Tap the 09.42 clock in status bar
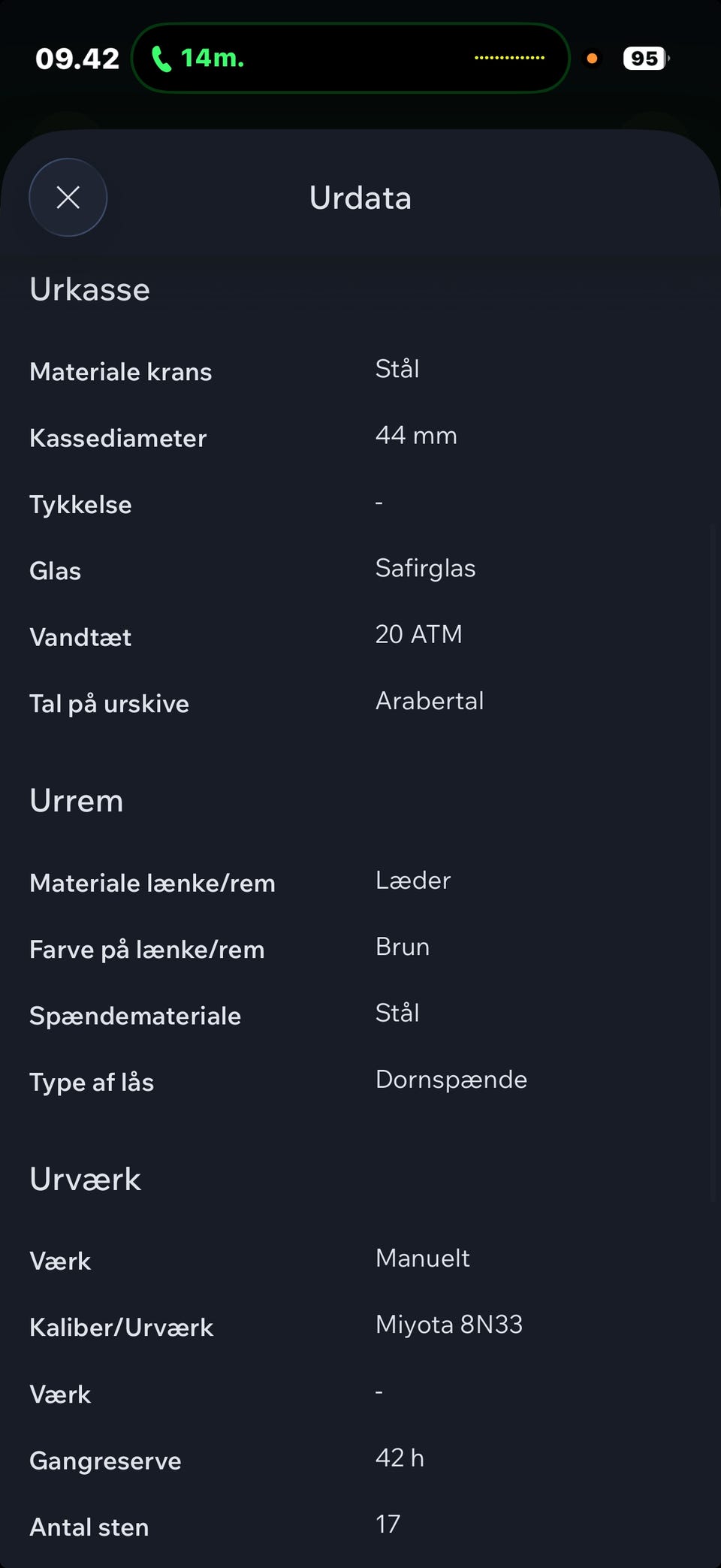 (x=77, y=59)
